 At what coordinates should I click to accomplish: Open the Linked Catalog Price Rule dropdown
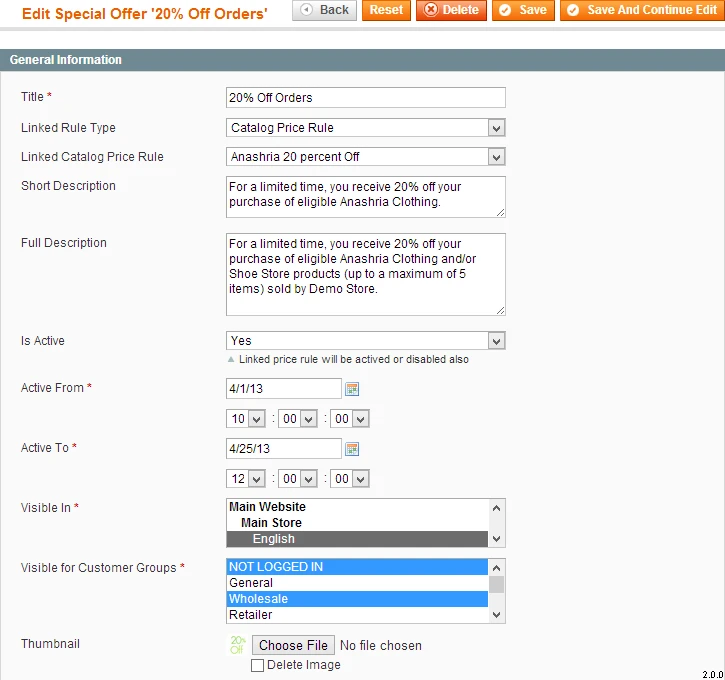click(366, 157)
